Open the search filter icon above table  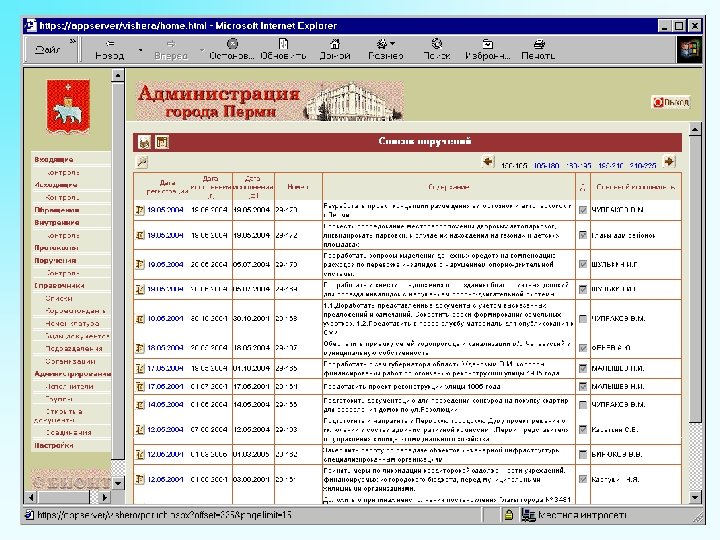pos(142,162)
